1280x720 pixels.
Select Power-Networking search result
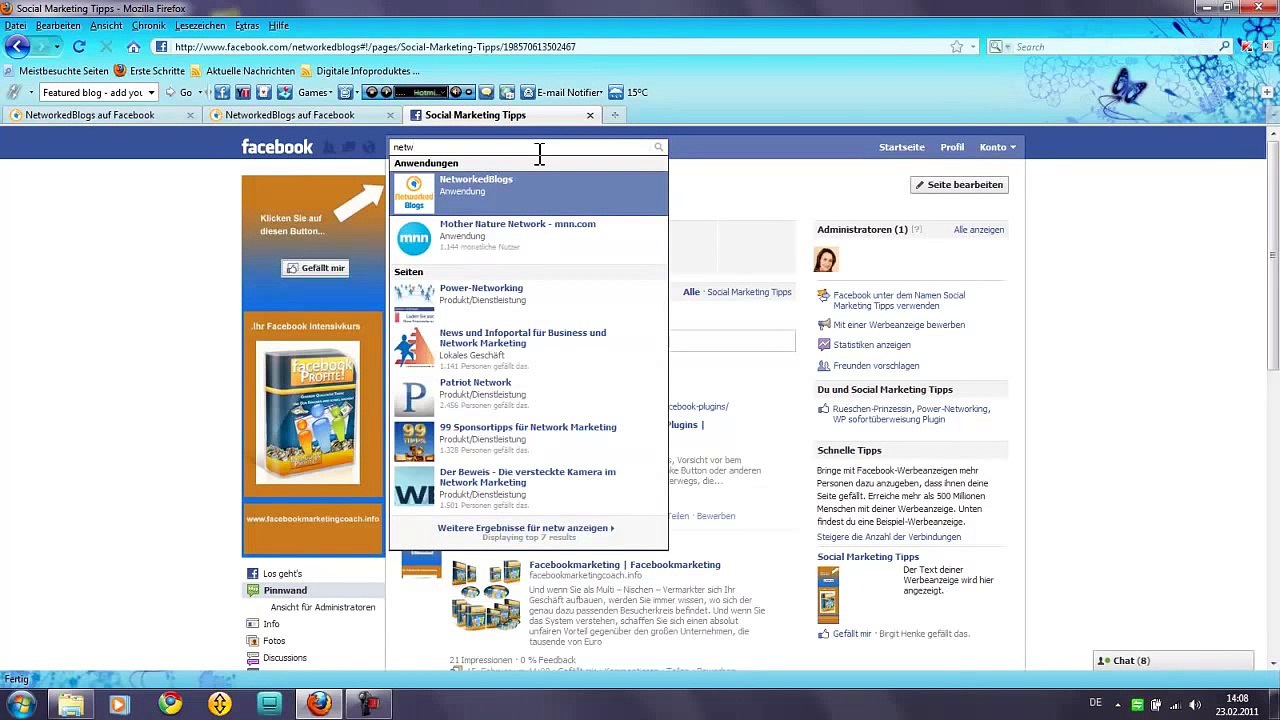pyautogui.click(x=528, y=303)
